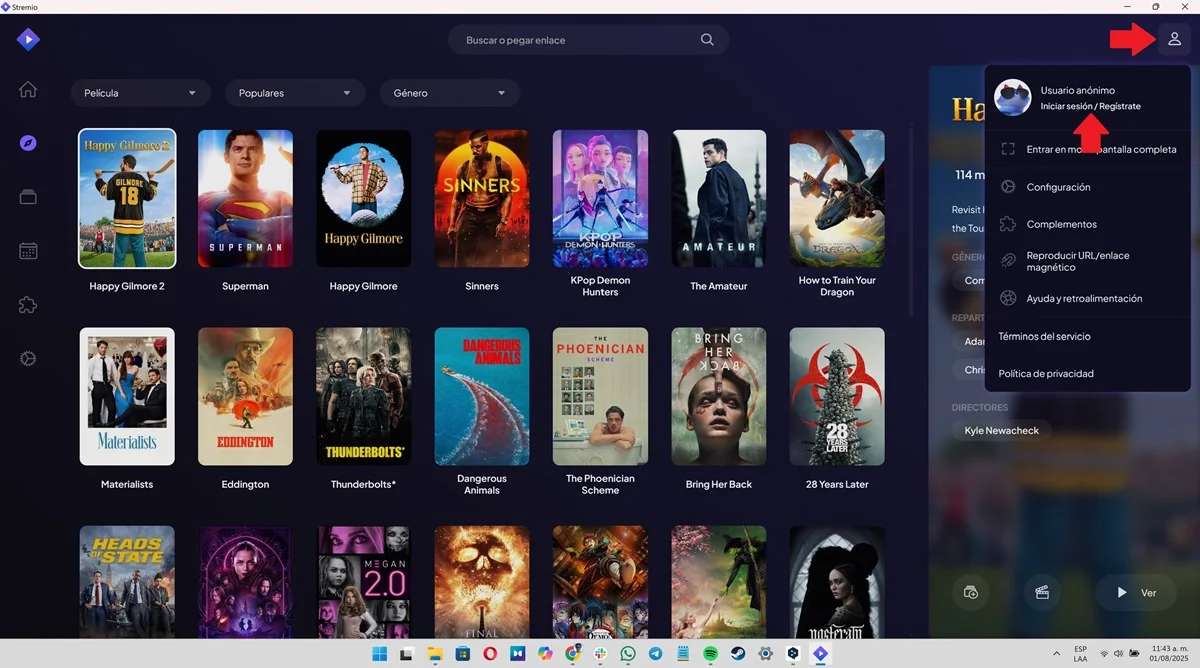Select Complementos from the user menu
Screen dimensions: 1200x668
pos(1061,224)
